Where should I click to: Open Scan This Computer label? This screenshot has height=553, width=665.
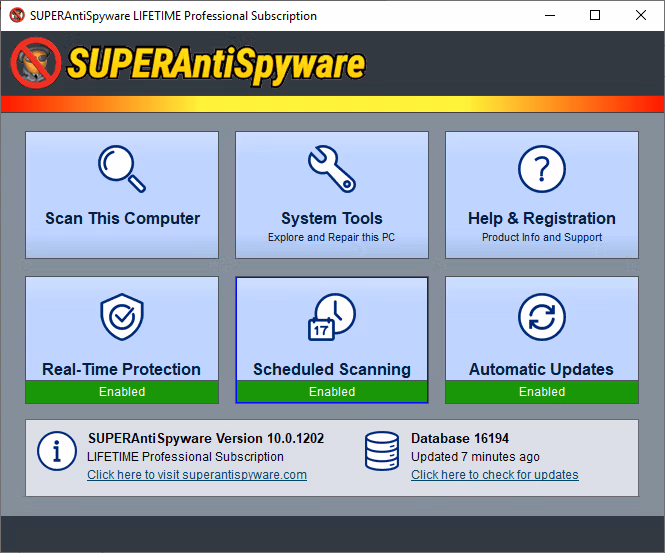(x=122, y=218)
